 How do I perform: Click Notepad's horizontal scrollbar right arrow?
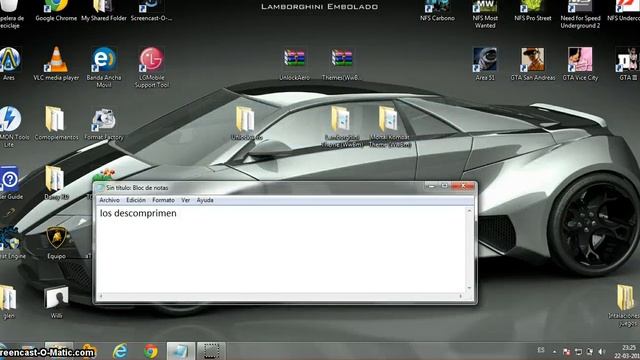[x=461, y=296]
